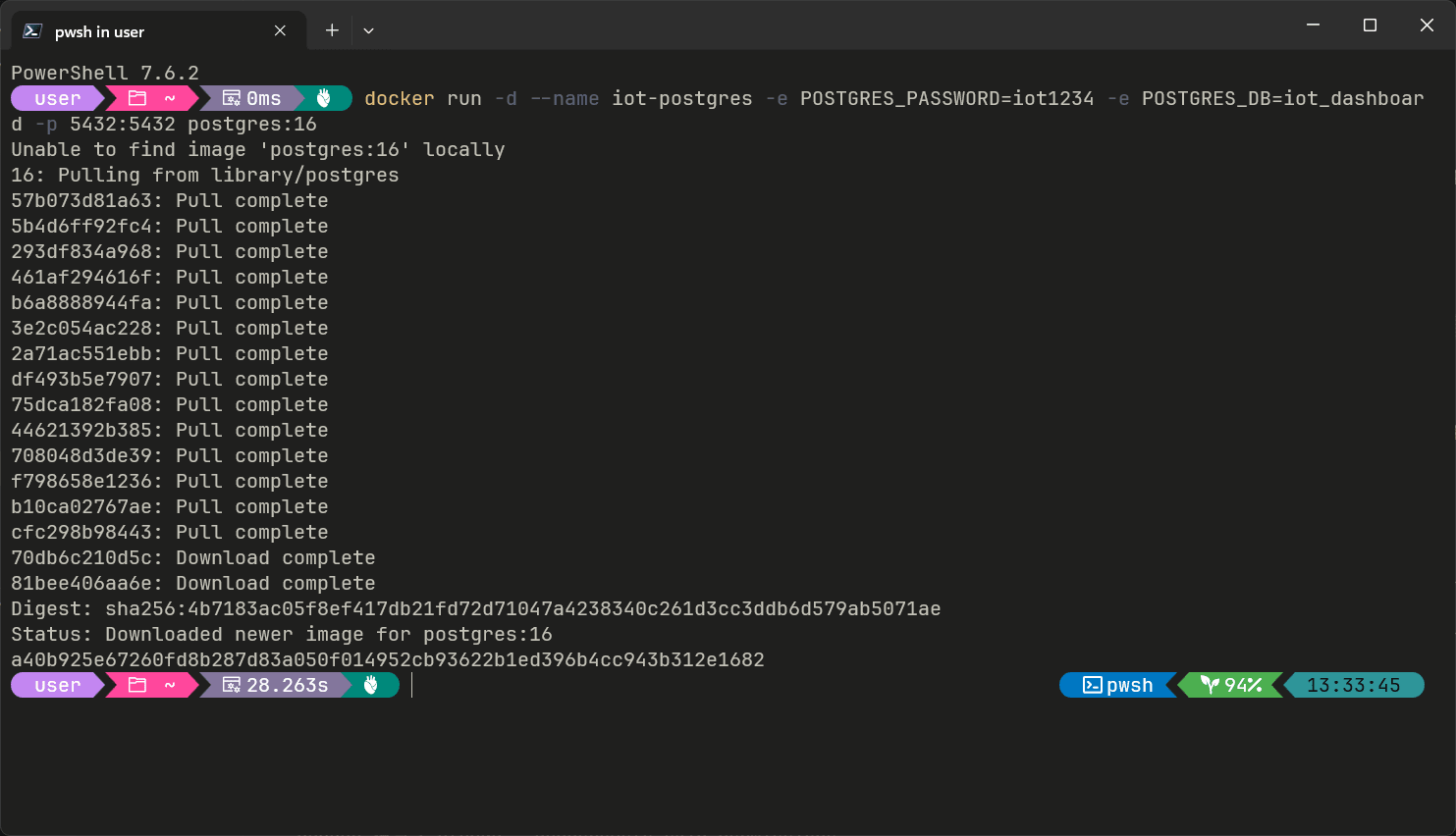
Task: Click the 'user' segment in the bottom prompt
Action: click(x=57, y=685)
